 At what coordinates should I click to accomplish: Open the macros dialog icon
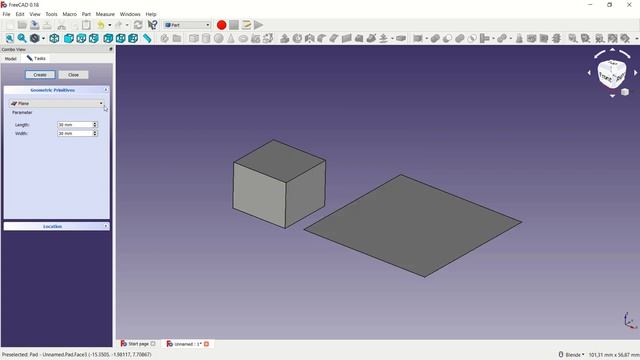tap(246, 25)
